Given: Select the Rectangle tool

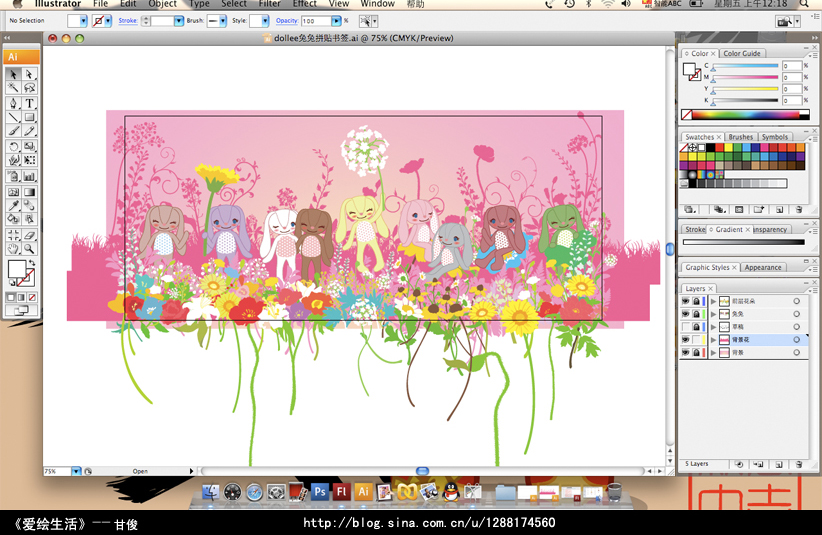Looking at the screenshot, I should click(29, 117).
